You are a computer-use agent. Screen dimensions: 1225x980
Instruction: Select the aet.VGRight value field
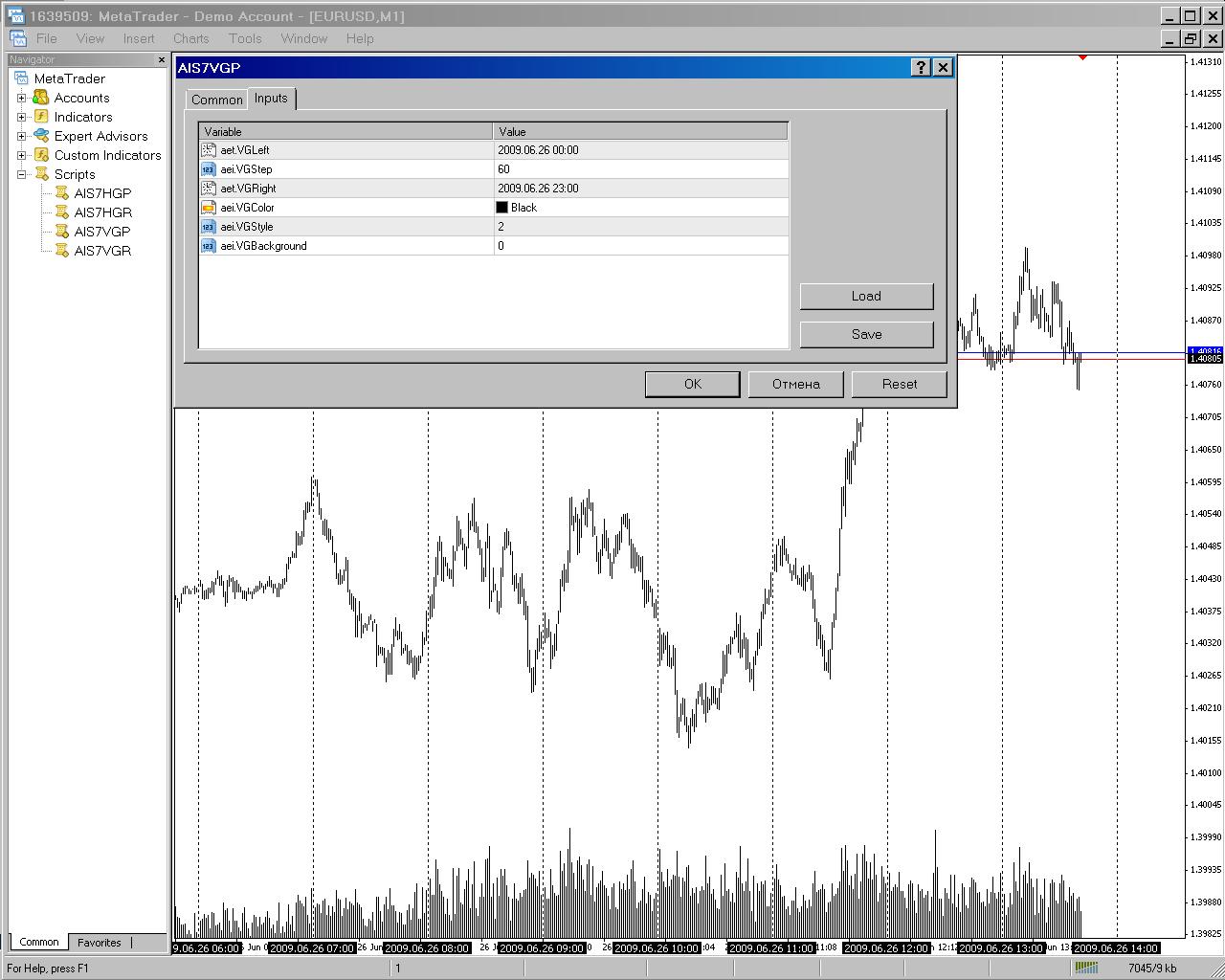point(640,189)
